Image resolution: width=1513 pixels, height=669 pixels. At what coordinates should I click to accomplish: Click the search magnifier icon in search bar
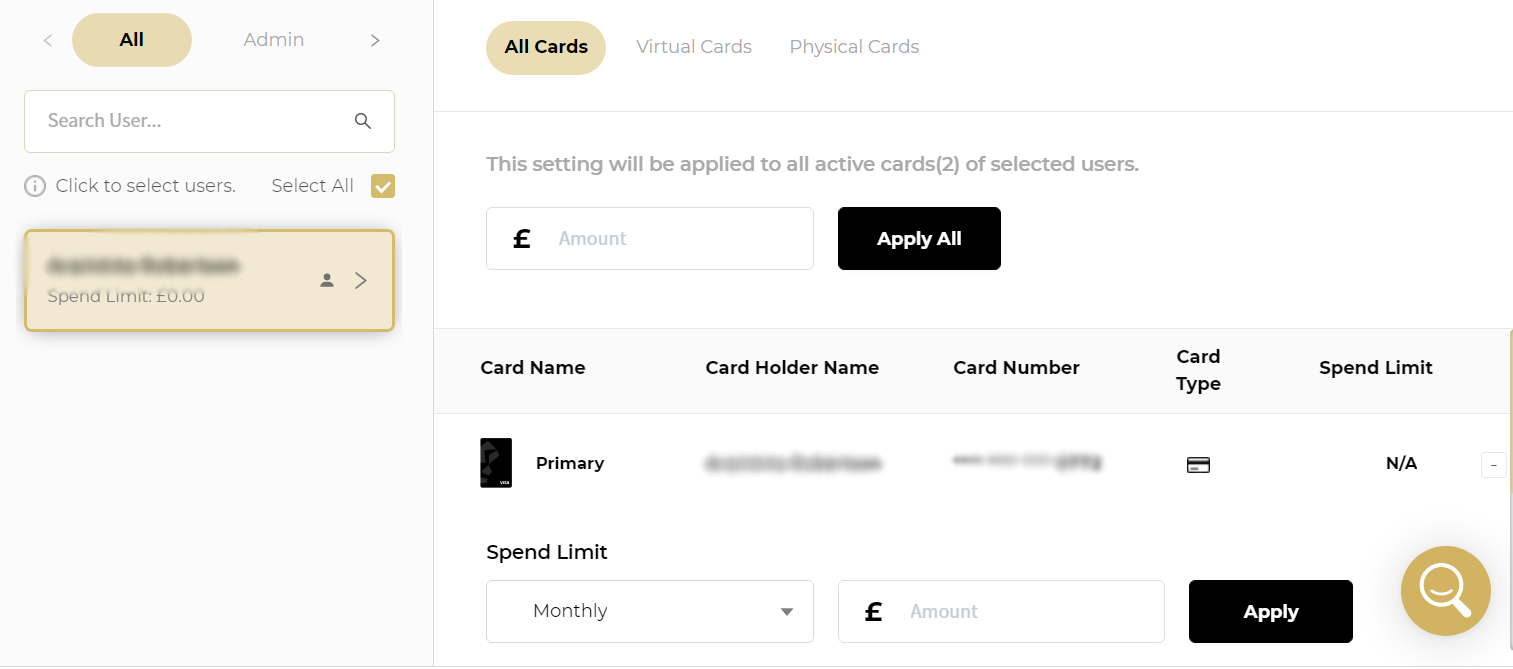coord(363,120)
